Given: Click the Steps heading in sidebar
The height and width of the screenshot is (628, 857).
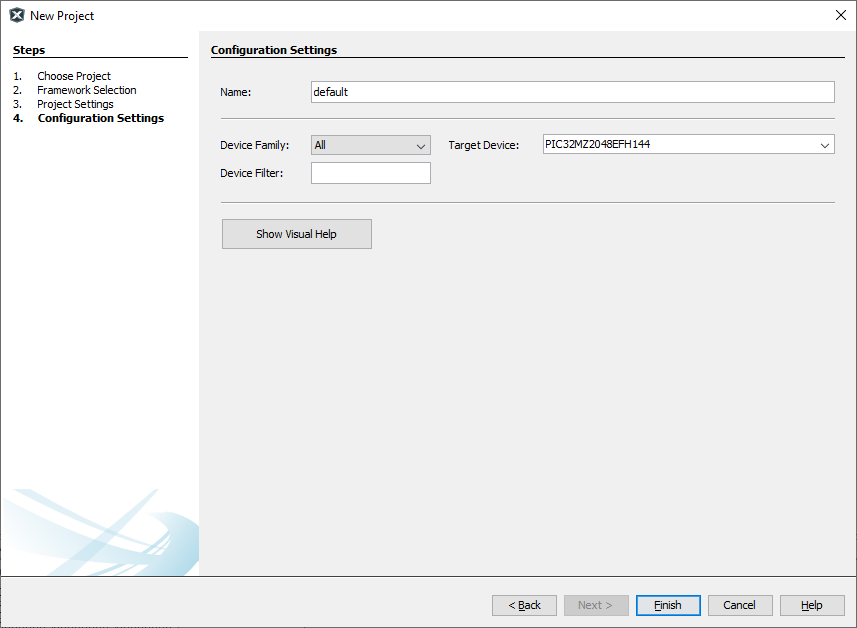Looking at the screenshot, I should point(29,50).
